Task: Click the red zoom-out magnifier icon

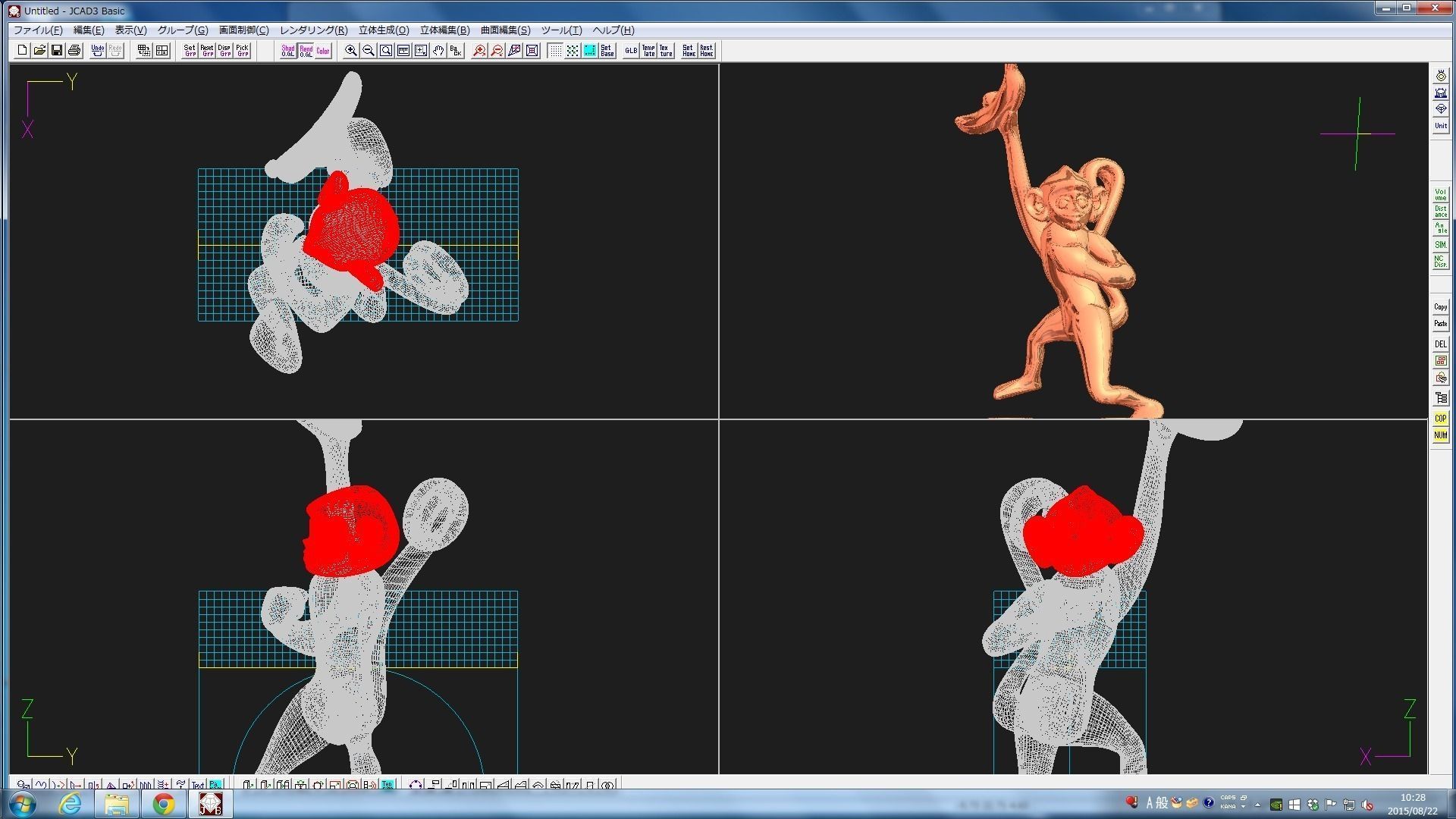Action: [497, 51]
